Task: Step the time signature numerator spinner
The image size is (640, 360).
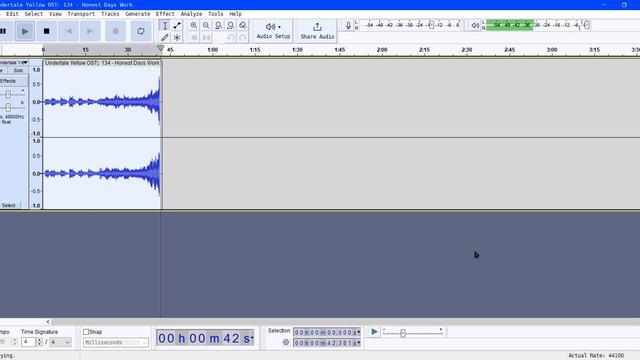Action: point(39,342)
